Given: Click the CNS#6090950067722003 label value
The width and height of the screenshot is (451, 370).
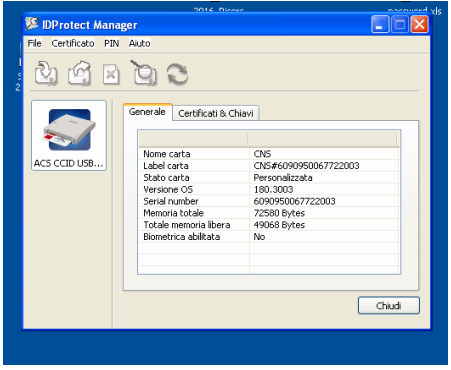Looking at the screenshot, I should tap(306, 166).
